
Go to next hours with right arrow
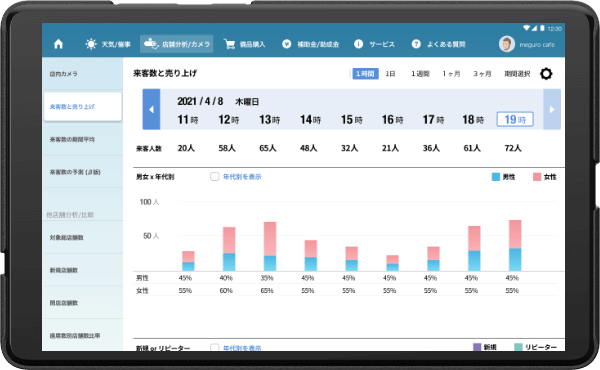click(552, 109)
